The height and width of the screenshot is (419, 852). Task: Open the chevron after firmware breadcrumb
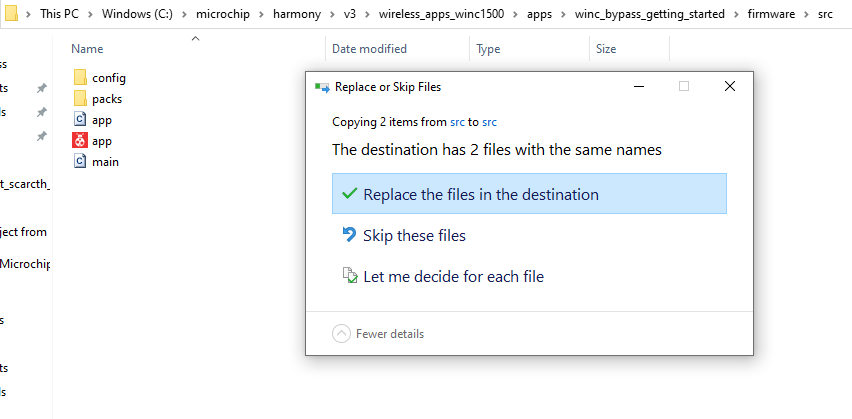coord(807,15)
